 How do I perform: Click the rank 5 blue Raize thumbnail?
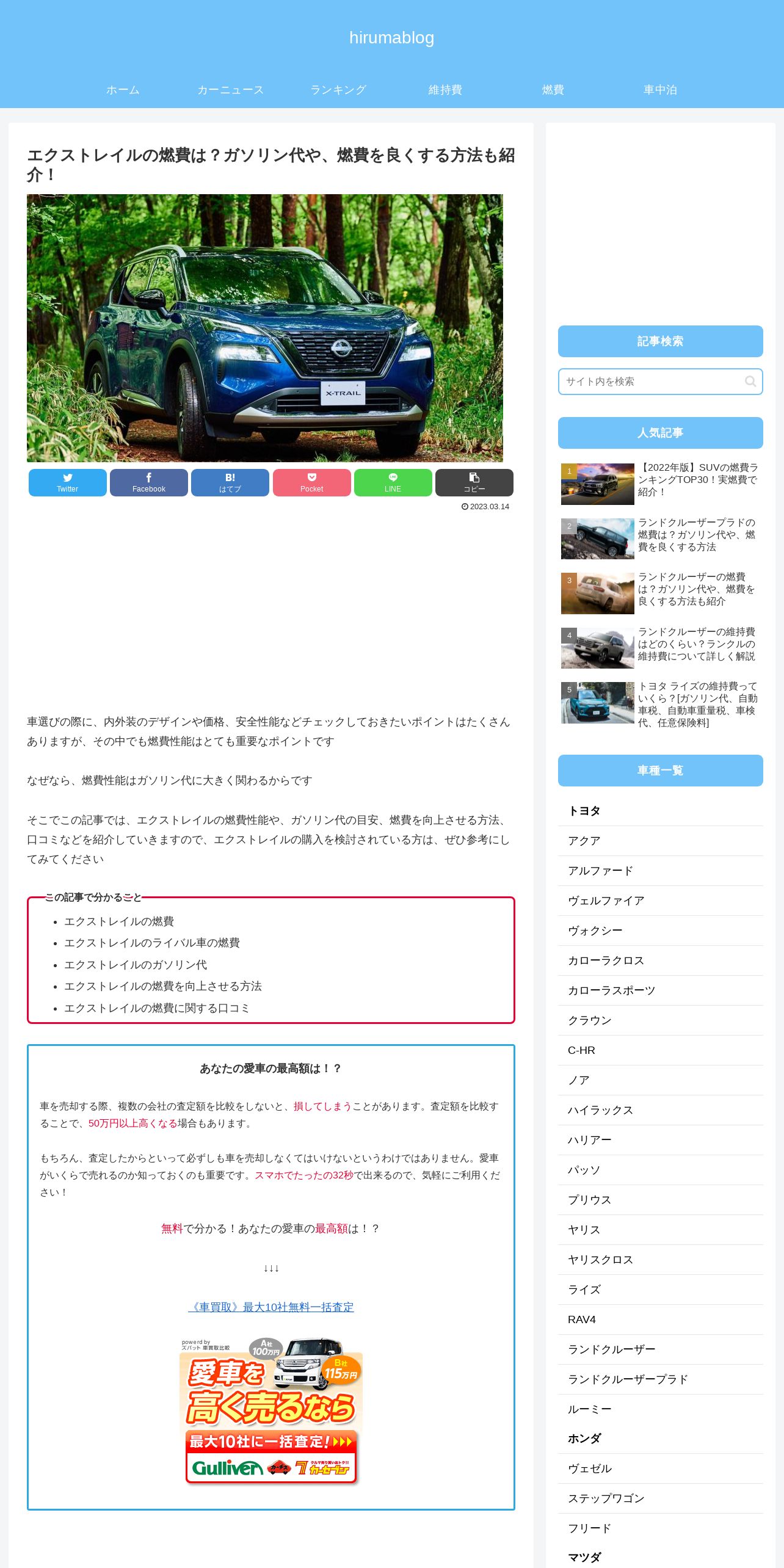click(x=598, y=703)
